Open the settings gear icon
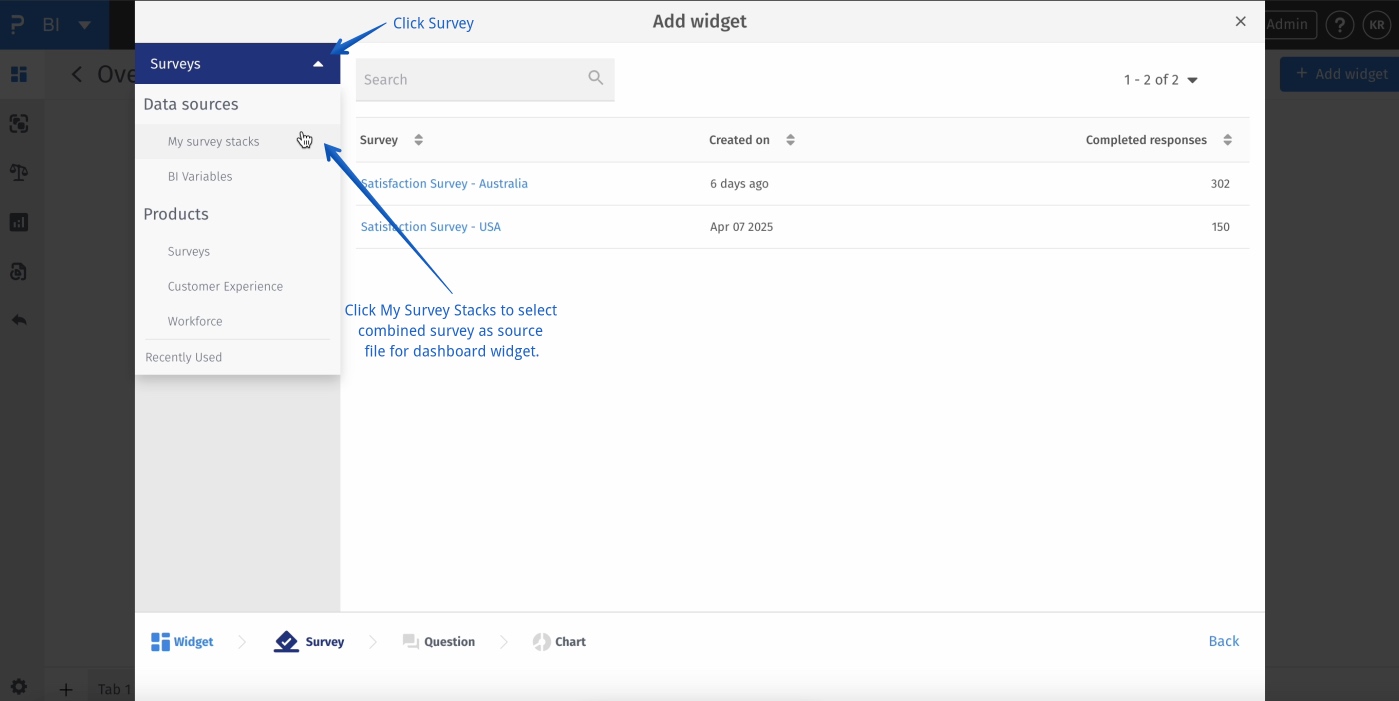This screenshot has height=701, width=1399. click(x=19, y=687)
